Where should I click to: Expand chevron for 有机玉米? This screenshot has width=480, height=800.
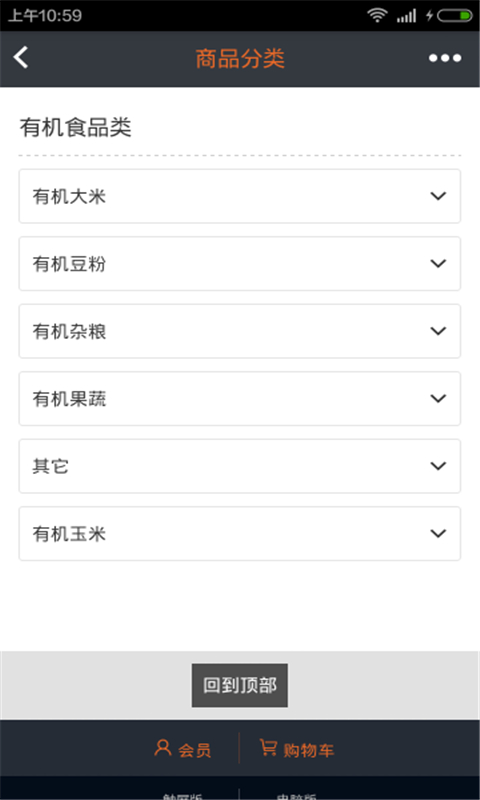[438, 533]
